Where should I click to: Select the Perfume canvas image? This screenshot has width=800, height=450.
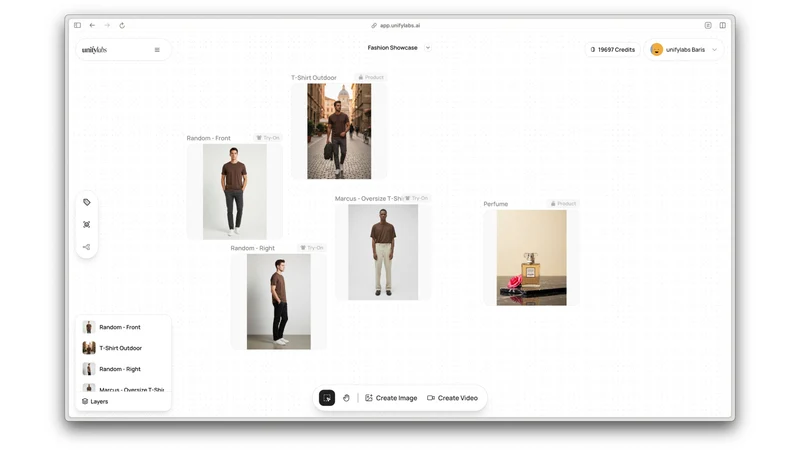point(532,258)
